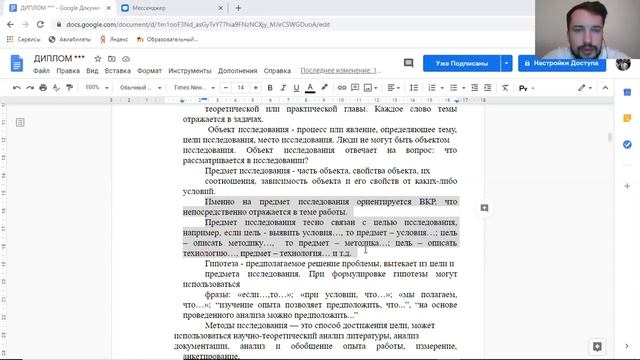This screenshot has height=360, width=640.
Task: Increase font size with plus button
Action: pos(256,88)
